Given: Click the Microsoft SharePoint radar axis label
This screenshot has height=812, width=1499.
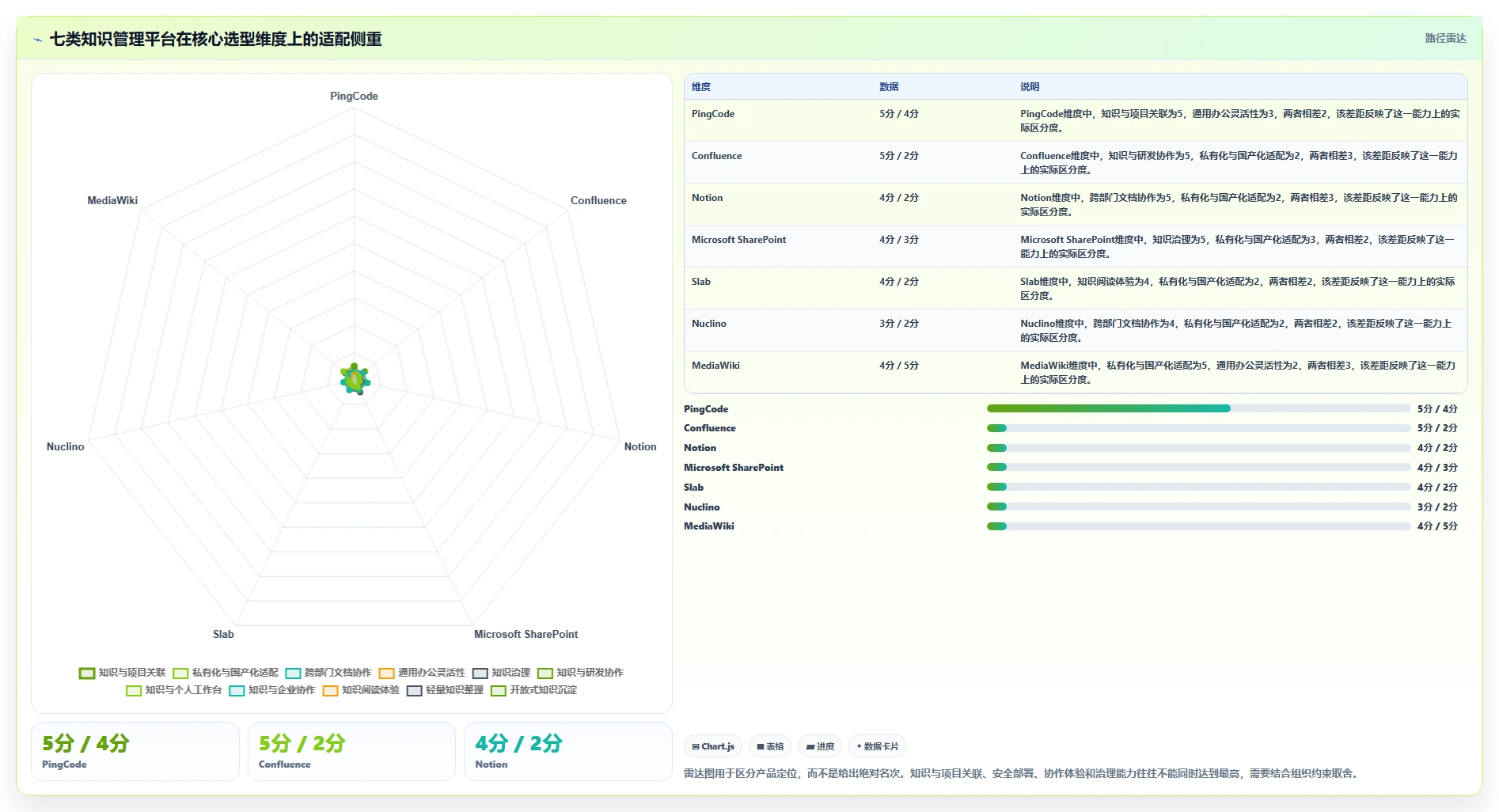Looking at the screenshot, I should tap(526, 634).
